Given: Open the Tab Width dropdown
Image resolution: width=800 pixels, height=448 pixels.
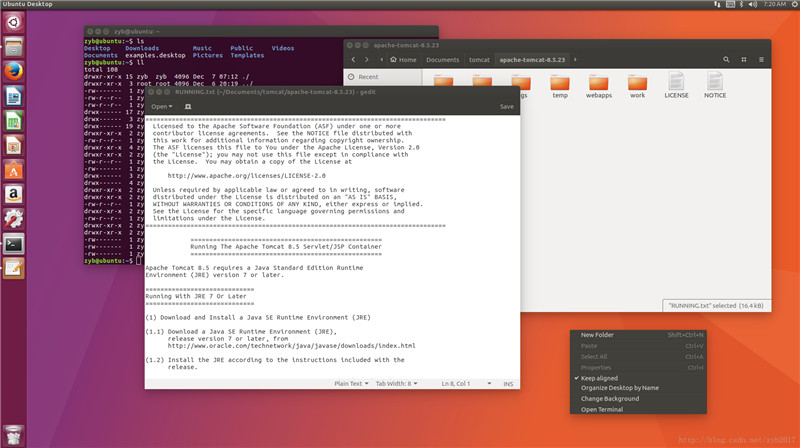Looking at the screenshot, I should (x=399, y=383).
